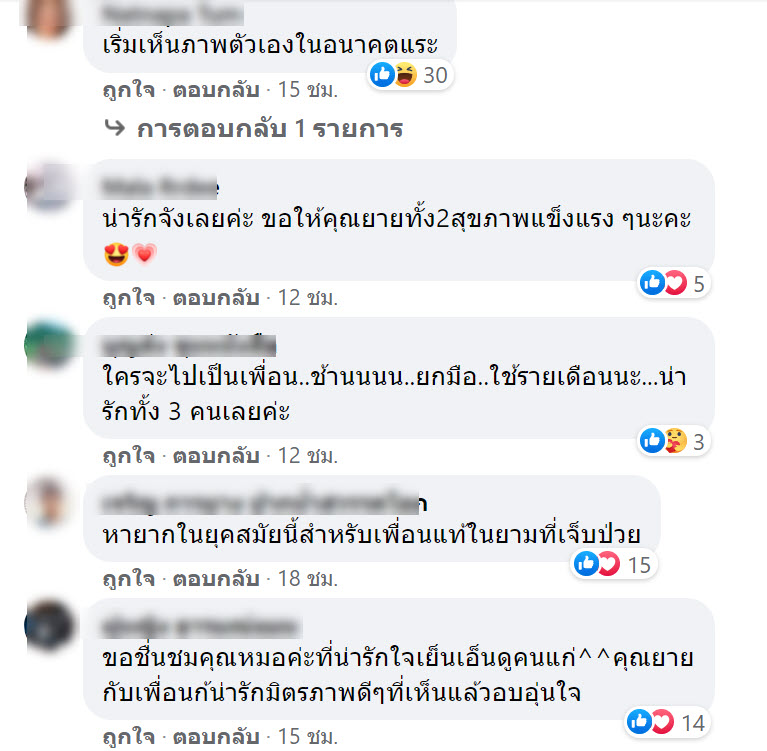767x751 pixels.
Task: Open the reaction badge with count 15
Action: [x=613, y=564]
